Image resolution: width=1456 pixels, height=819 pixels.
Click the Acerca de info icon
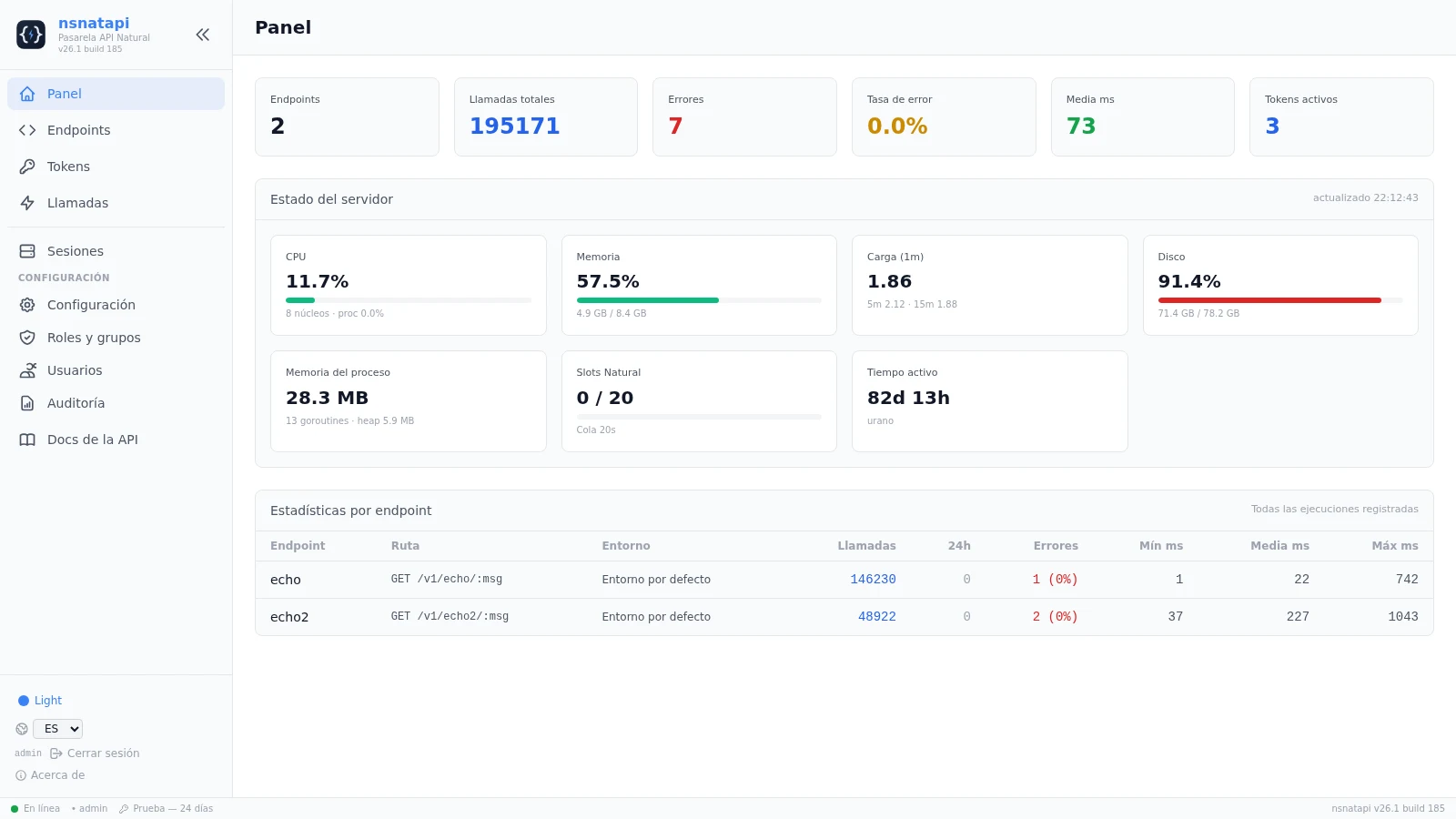point(21,775)
